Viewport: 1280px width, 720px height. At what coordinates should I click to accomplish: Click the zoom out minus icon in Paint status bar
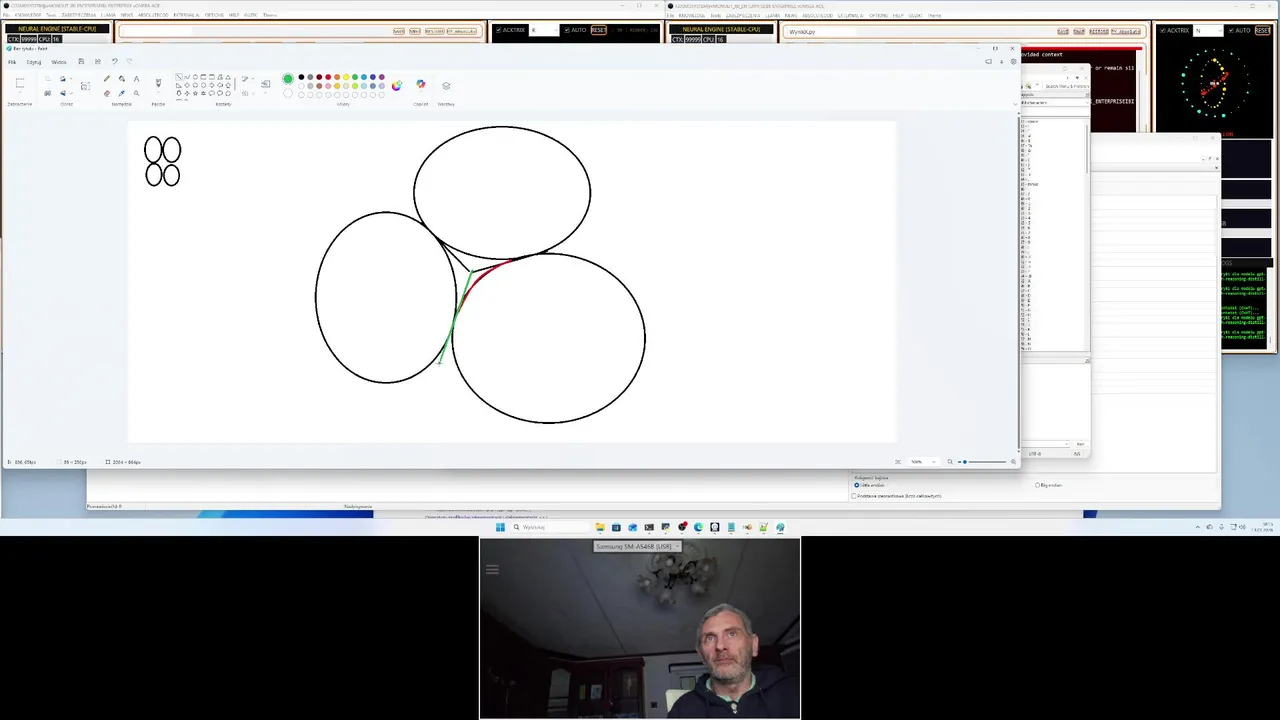(950, 462)
